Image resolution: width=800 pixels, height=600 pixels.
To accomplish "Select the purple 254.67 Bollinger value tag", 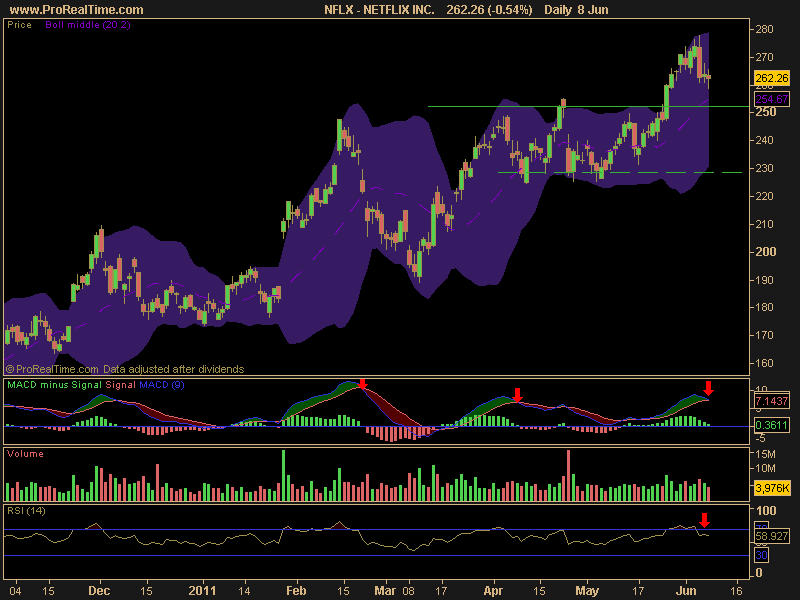I will point(771,99).
